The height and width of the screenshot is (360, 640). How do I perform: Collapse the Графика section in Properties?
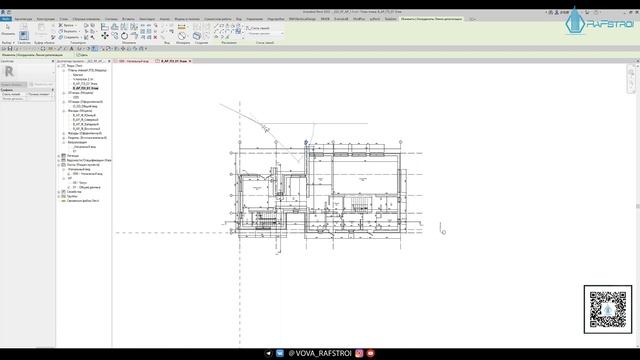[x=52, y=90]
